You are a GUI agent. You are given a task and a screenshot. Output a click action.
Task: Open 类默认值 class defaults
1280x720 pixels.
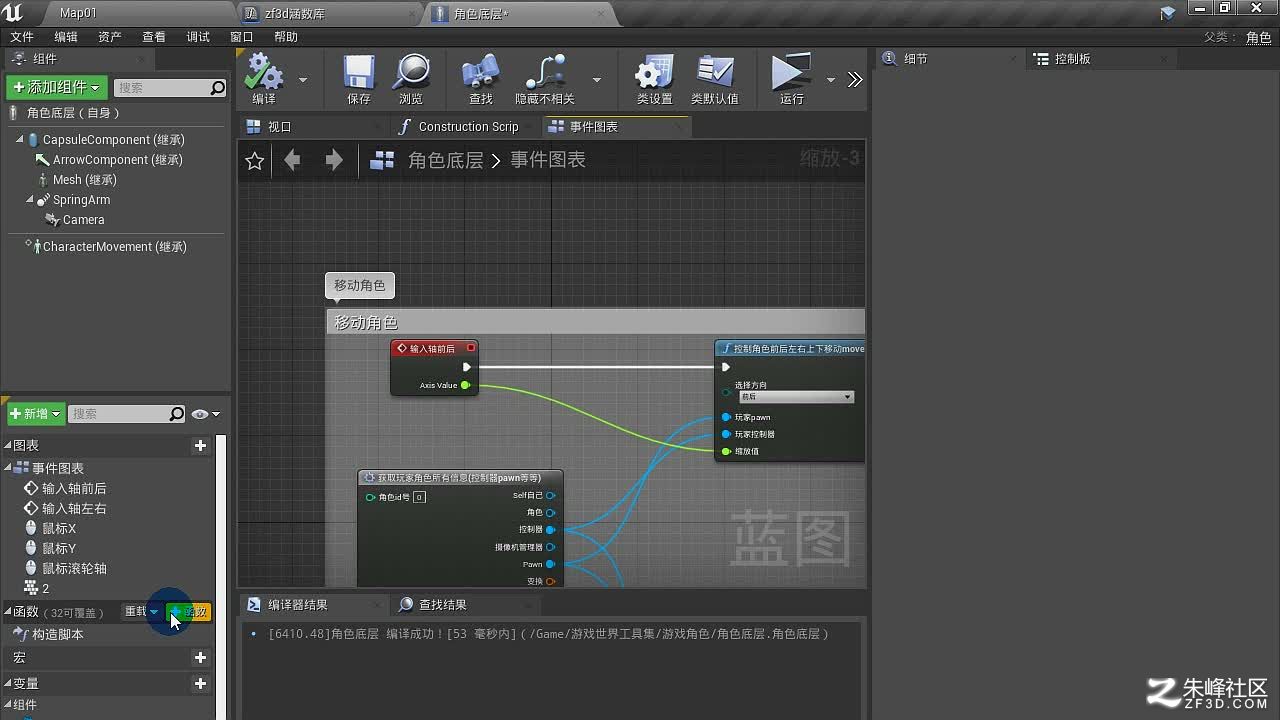pos(715,78)
